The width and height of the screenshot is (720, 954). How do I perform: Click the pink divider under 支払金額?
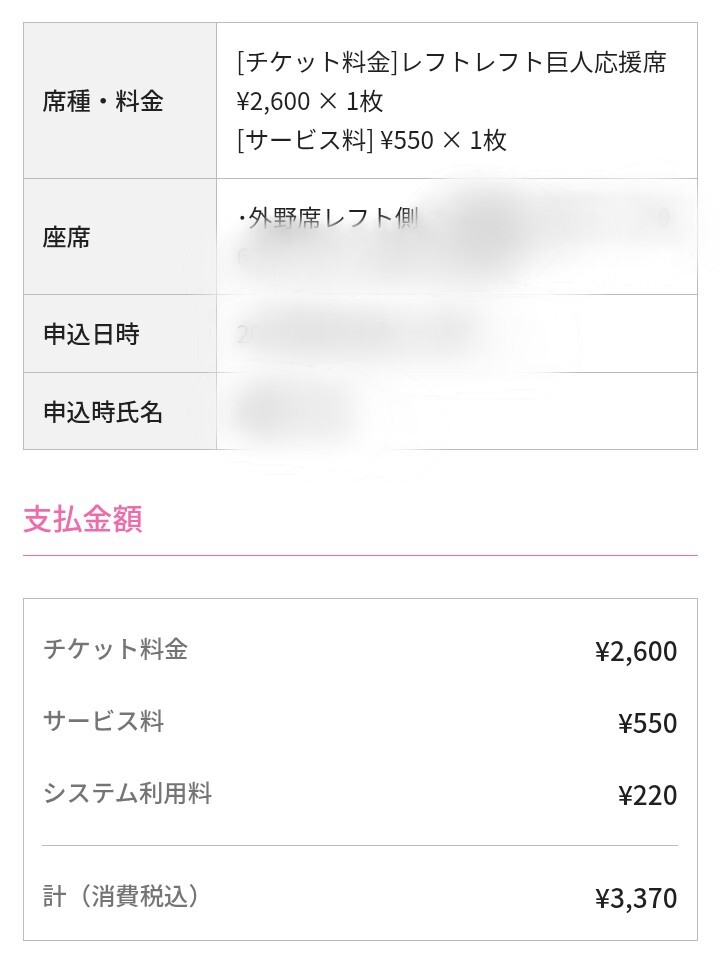(360, 555)
